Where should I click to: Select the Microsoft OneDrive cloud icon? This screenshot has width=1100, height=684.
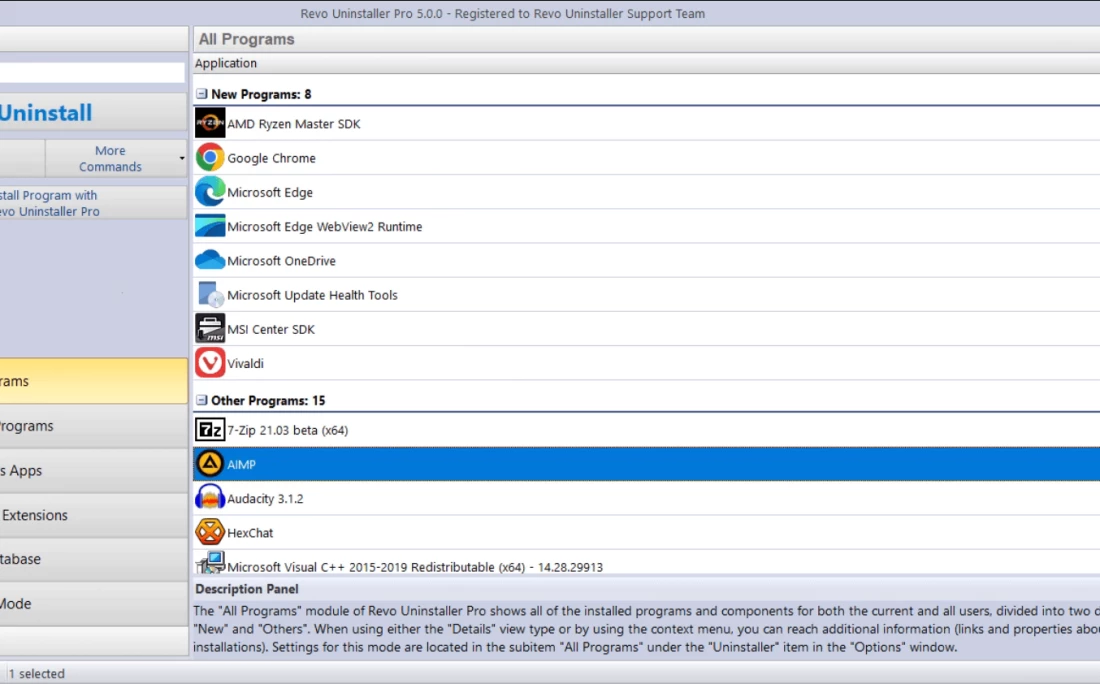tap(210, 261)
